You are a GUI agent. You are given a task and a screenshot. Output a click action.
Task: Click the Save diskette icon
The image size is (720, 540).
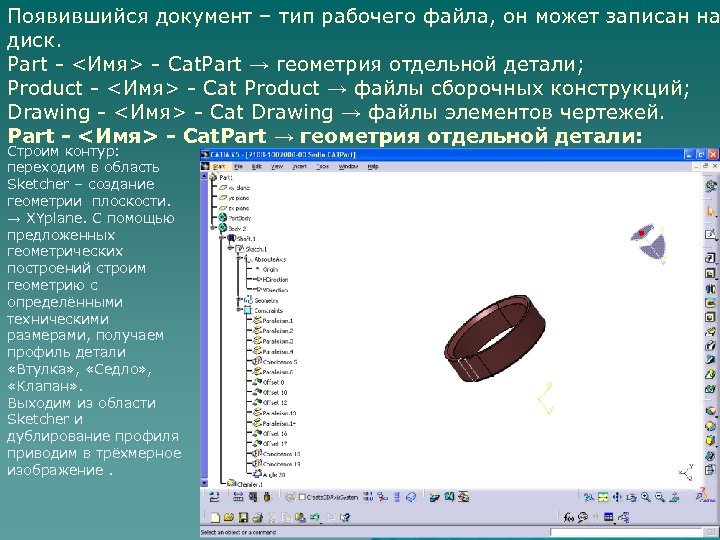click(x=243, y=518)
